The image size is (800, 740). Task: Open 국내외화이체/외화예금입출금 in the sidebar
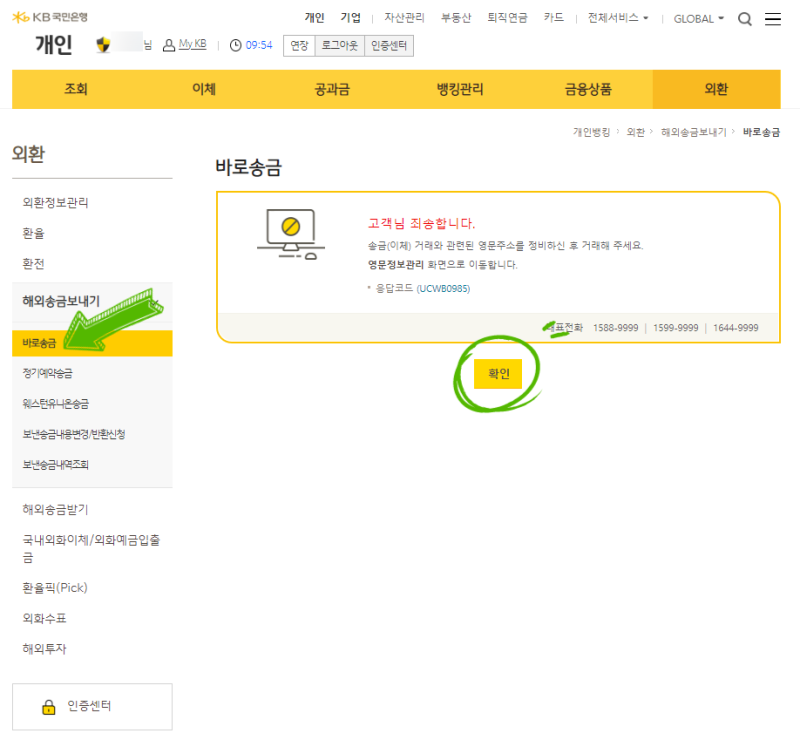[x=91, y=549]
